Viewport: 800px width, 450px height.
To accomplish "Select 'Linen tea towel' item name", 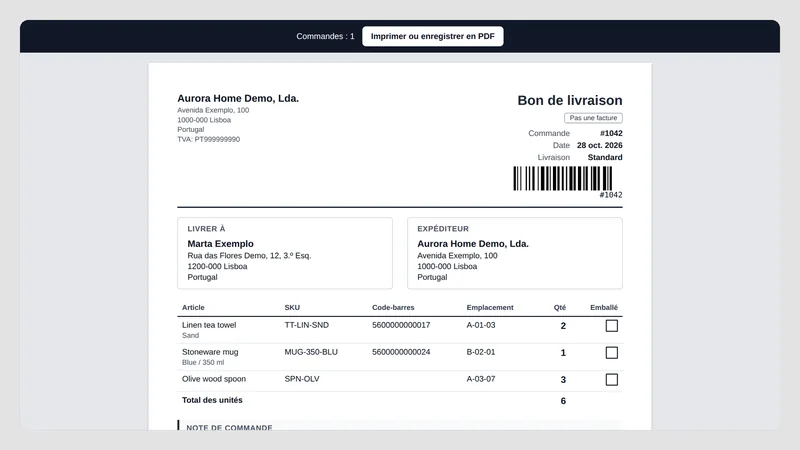I will [209, 325].
